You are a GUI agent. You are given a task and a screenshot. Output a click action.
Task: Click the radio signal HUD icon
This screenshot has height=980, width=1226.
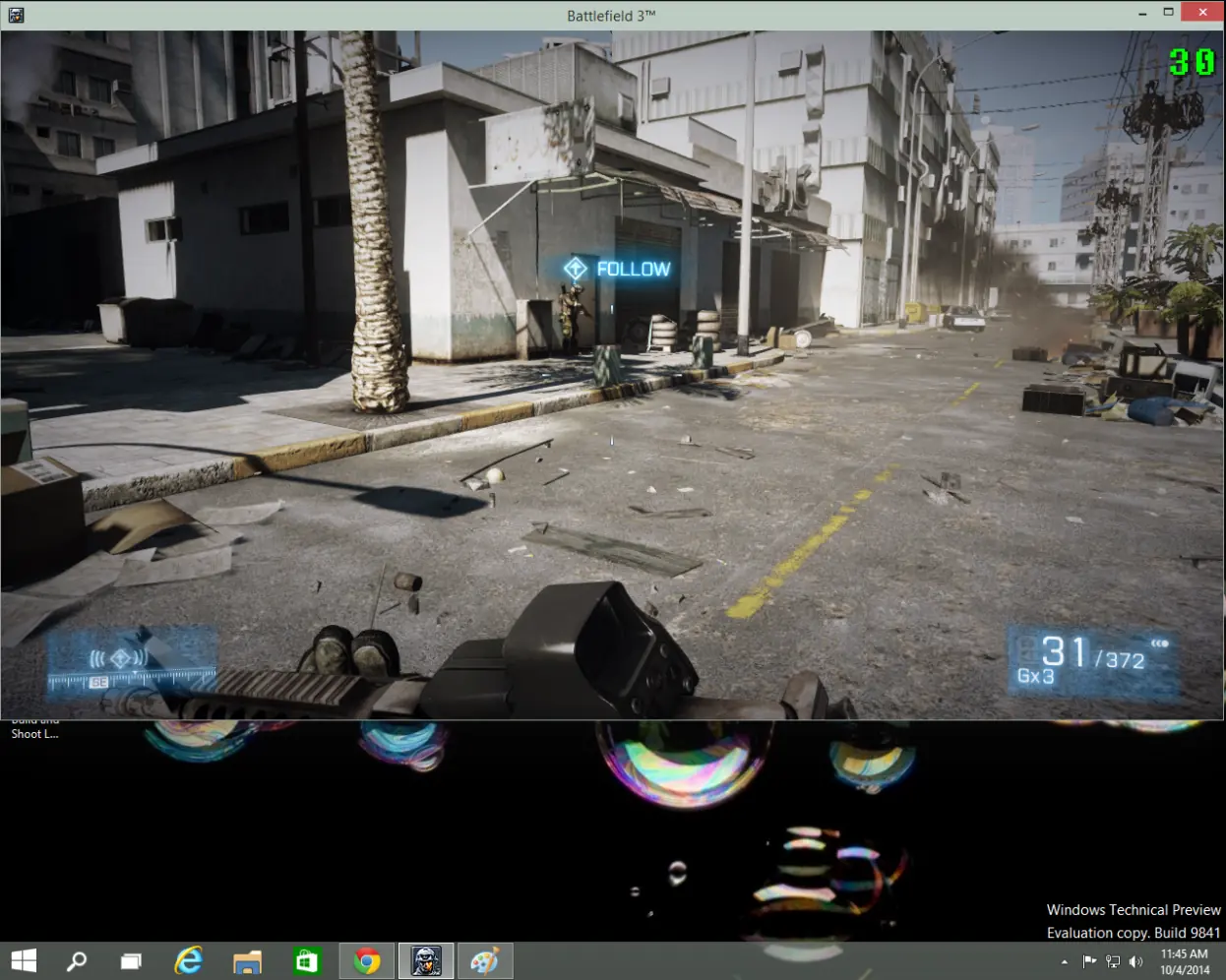pos(119,657)
